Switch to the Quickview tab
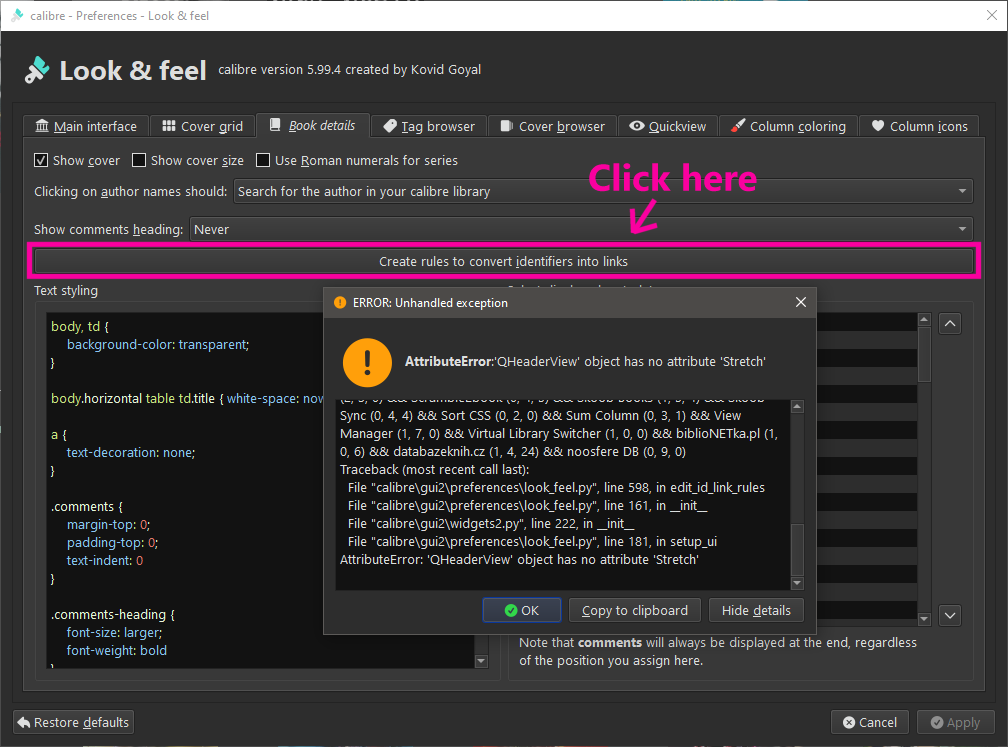Image resolution: width=1008 pixels, height=747 pixels. [x=667, y=126]
